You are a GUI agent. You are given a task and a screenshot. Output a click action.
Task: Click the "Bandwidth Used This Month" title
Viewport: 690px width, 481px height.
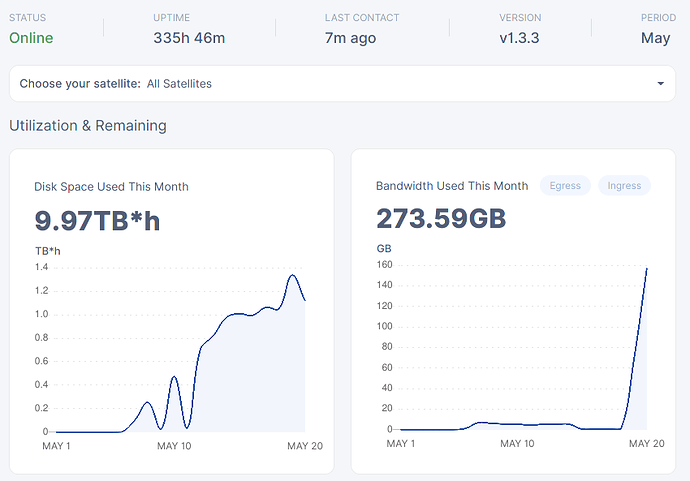click(452, 186)
